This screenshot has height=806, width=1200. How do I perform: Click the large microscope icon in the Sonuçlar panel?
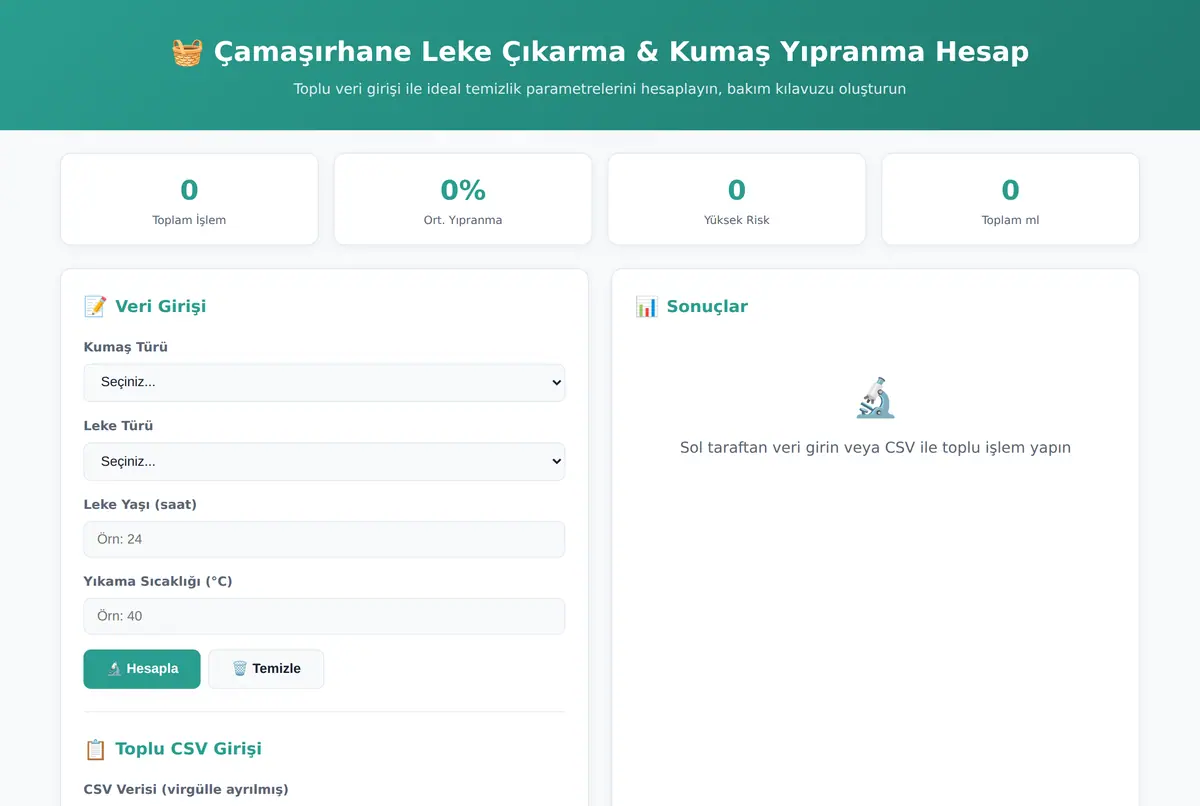pos(875,397)
